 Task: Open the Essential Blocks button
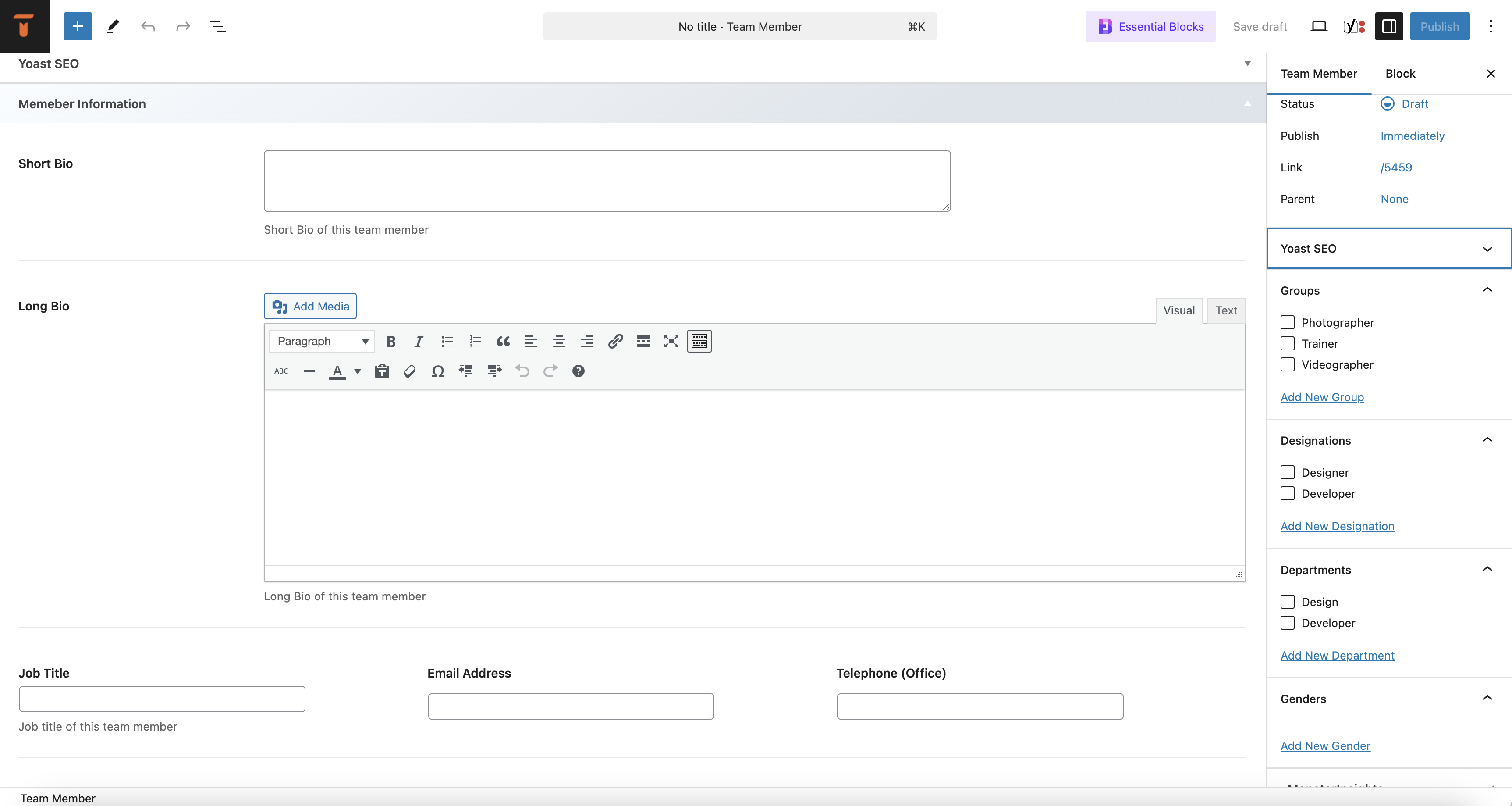[1150, 26]
